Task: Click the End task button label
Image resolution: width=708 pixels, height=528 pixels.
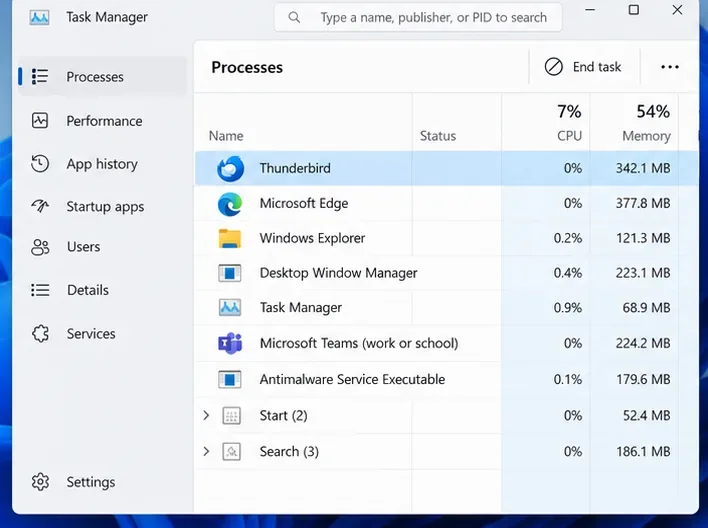Action: pyautogui.click(x=597, y=67)
